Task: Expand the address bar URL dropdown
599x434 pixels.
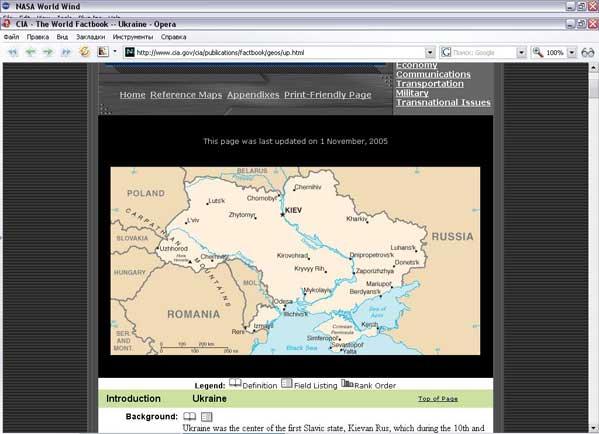Action: pyautogui.click(x=430, y=53)
